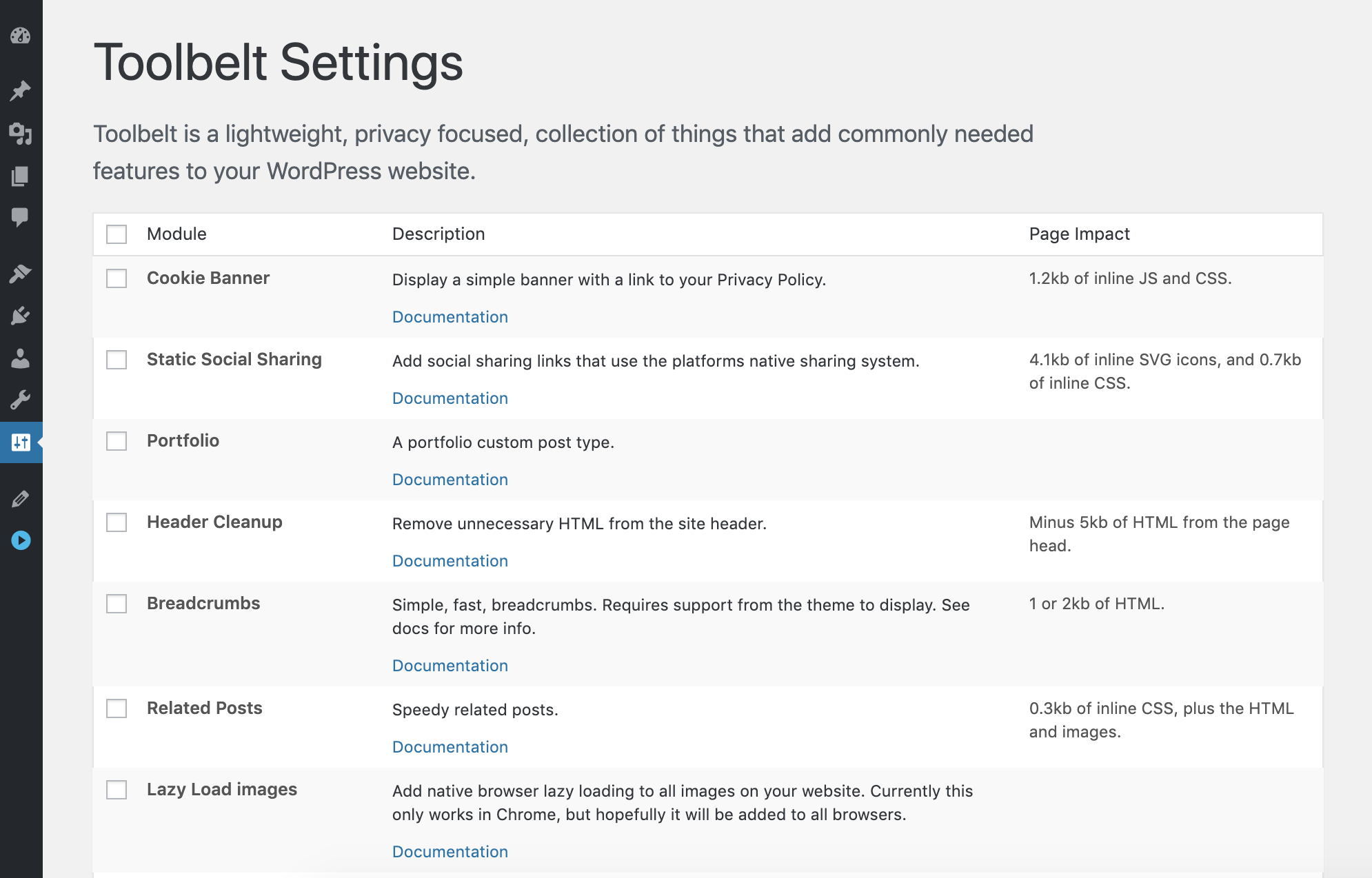
Task: Open the Plugins plug icon
Action: click(21, 316)
